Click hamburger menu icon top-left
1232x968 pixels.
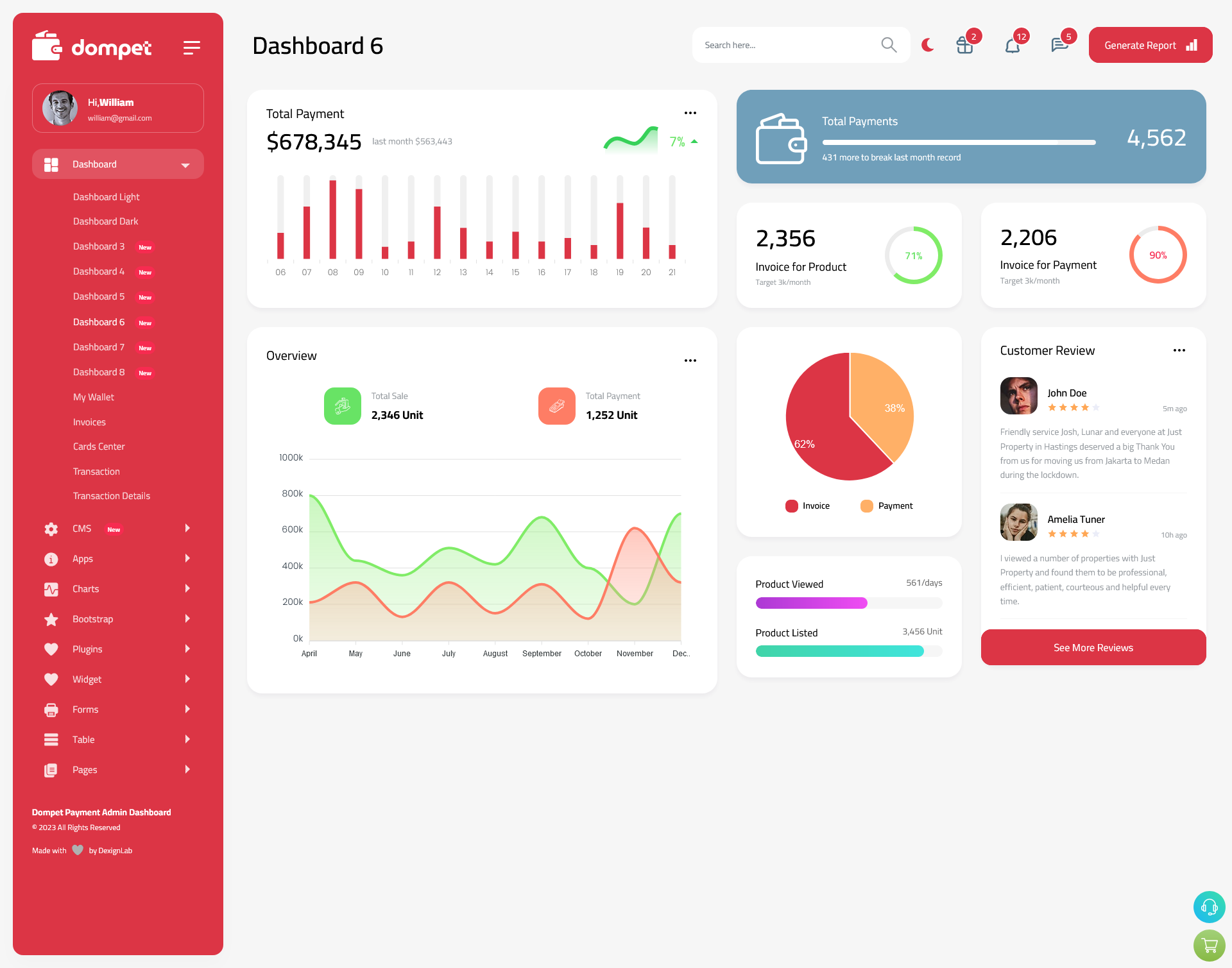(192, 47)
